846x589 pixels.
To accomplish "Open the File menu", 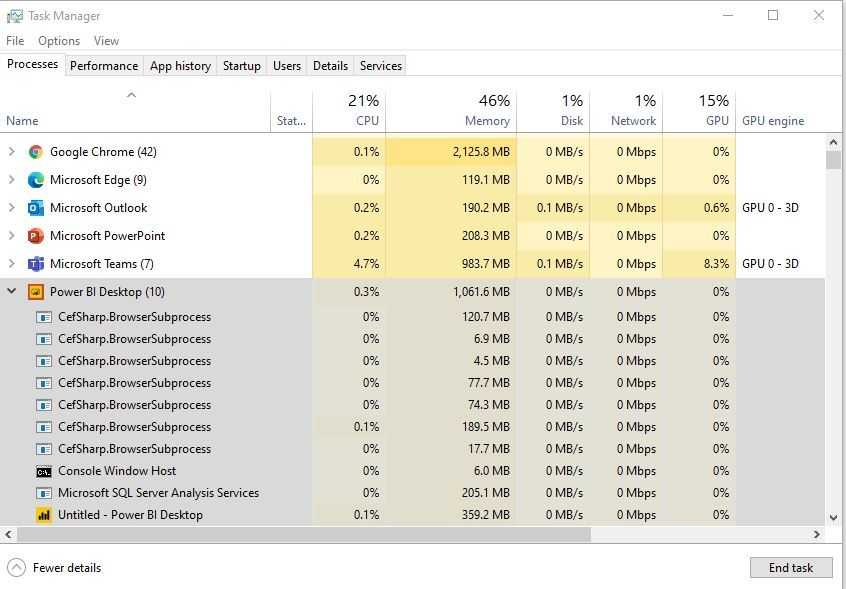I will (15, 41).
